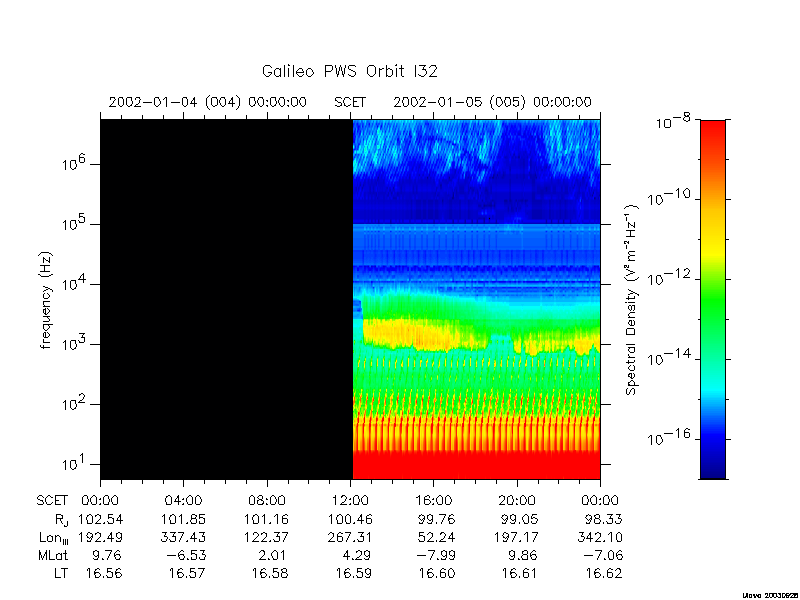This screenshot has width=800, height=600.
Task: Click the date label '2002-01-04 (004) 00:00:00'
Action: (208, 102)
